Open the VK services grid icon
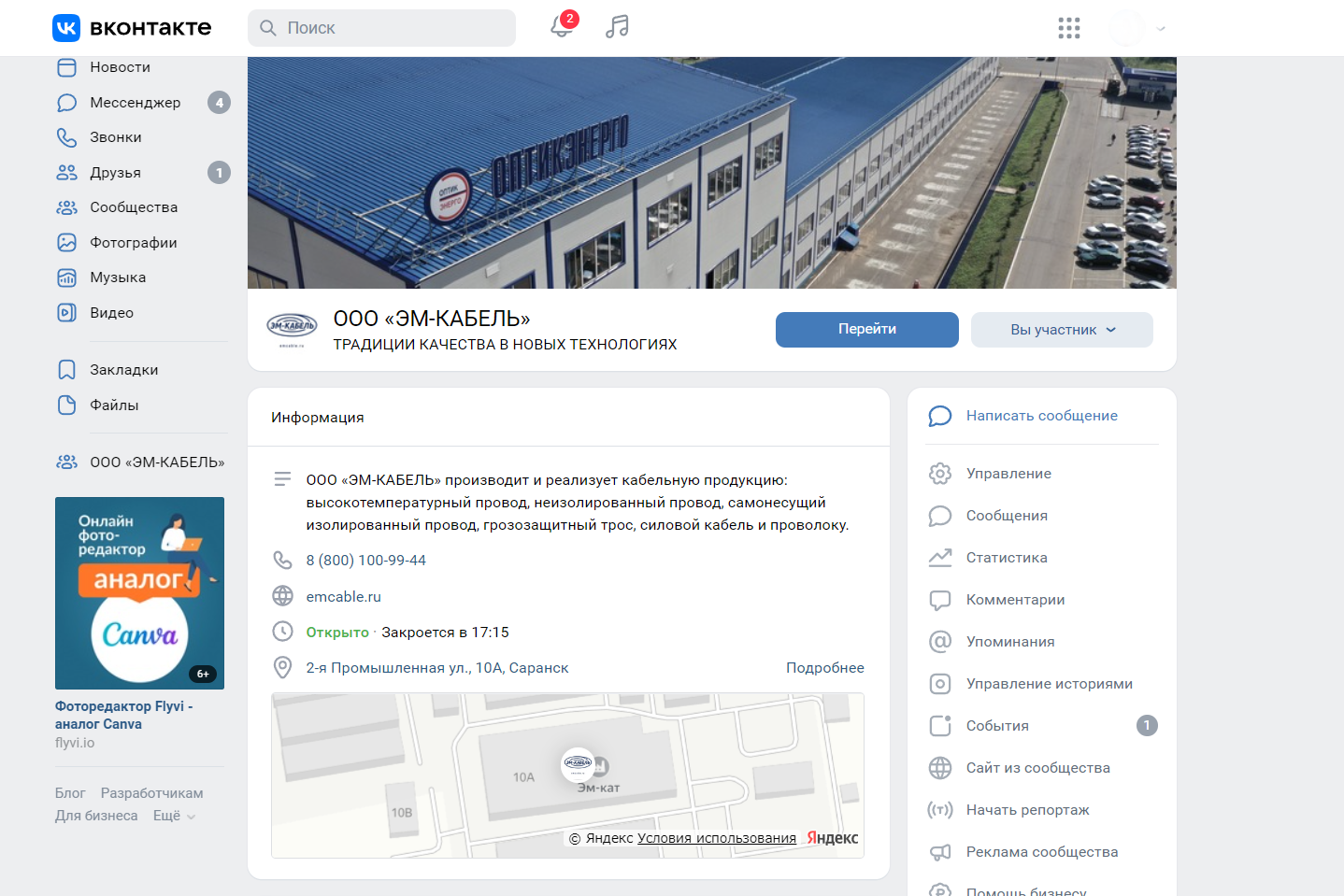 [1069, 28]
